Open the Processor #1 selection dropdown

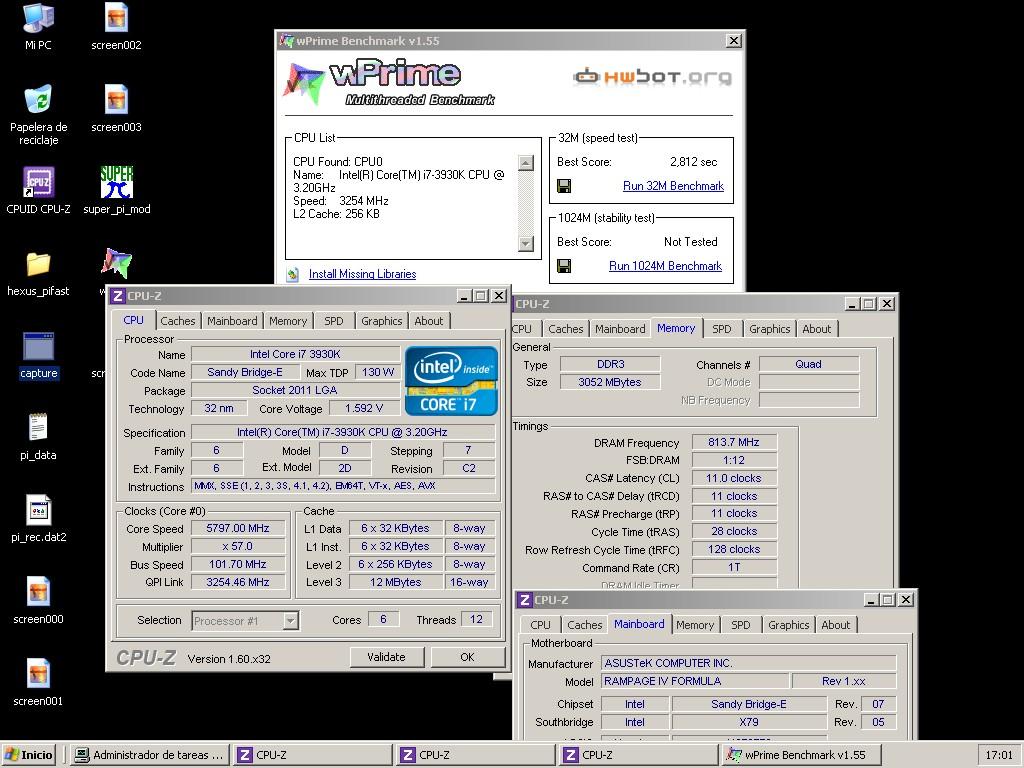291,620
